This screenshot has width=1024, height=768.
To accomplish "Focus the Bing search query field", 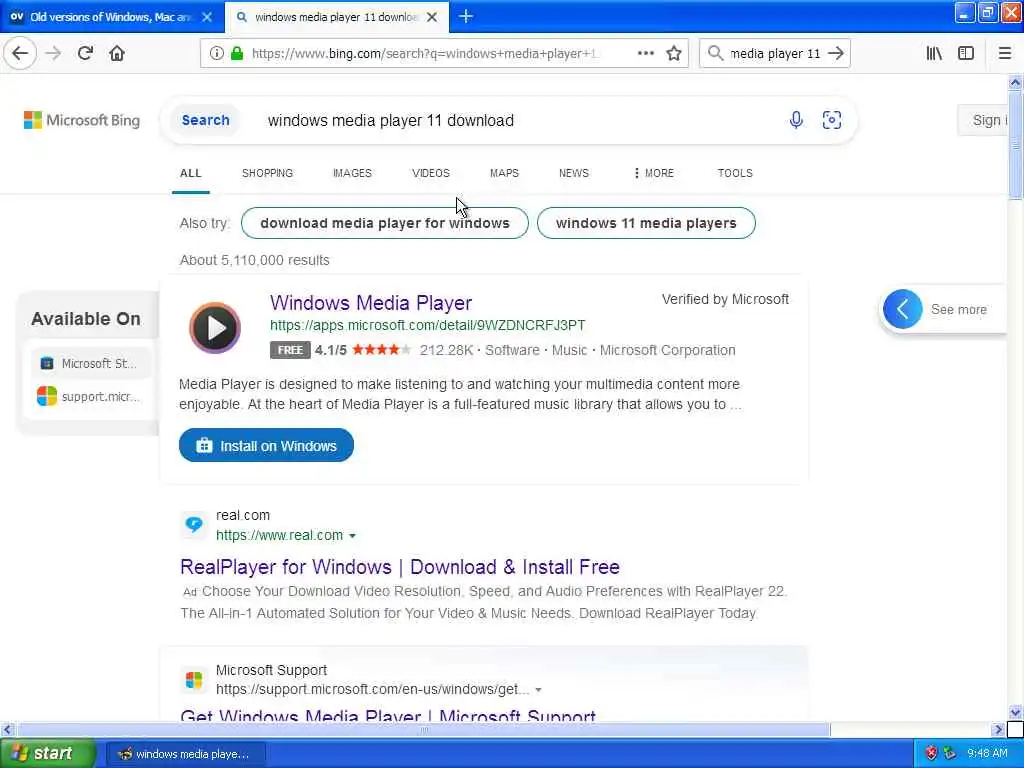I will pos(516,120).
